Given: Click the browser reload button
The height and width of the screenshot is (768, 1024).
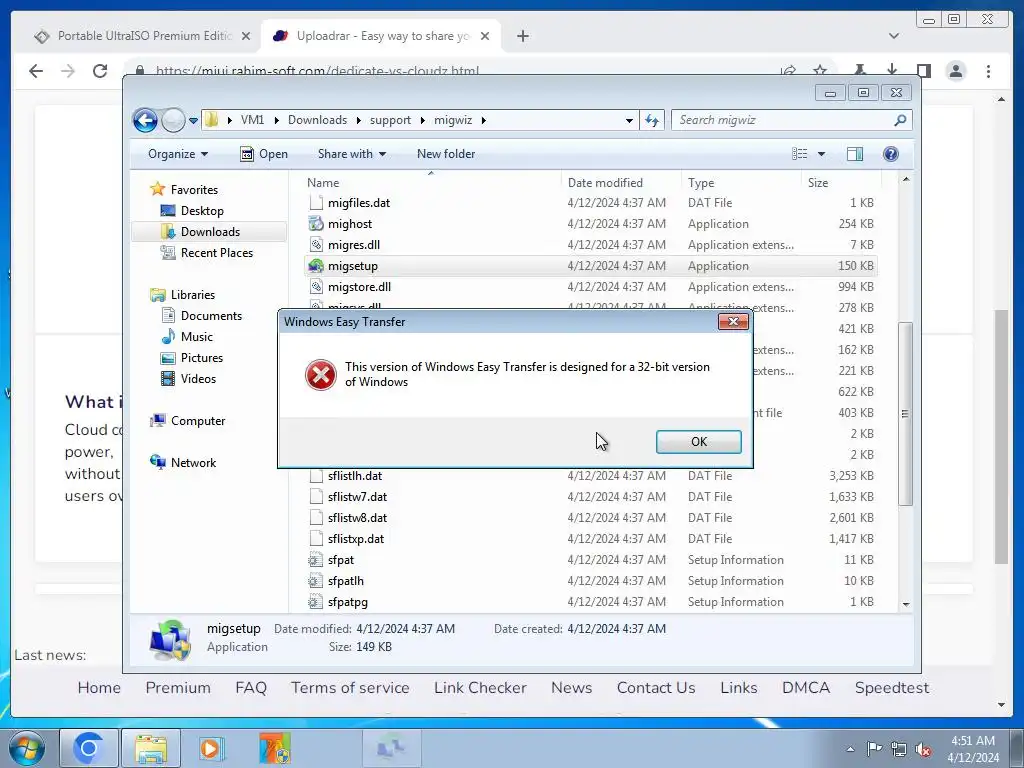Looking at the screenshot, I should 100,71.
